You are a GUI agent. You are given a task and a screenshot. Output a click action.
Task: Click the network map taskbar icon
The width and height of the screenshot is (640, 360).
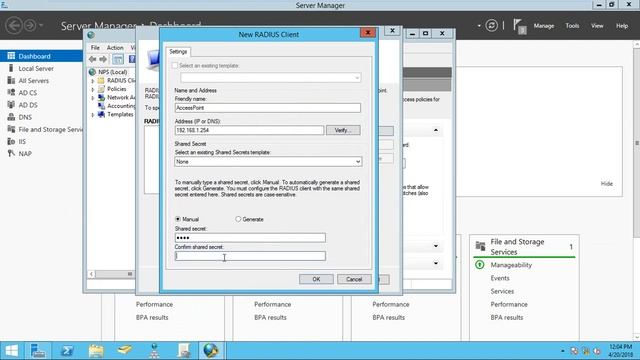click(154, 351)
